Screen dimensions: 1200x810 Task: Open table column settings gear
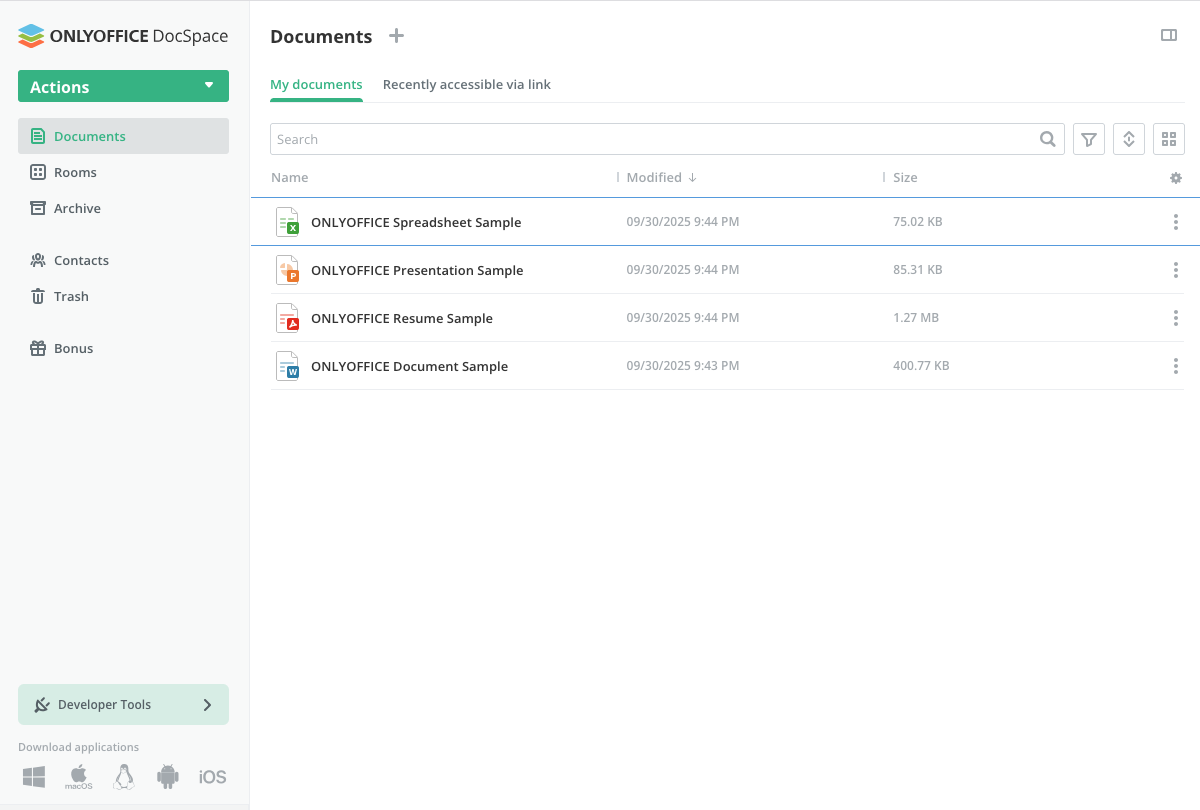point(1176,178)
